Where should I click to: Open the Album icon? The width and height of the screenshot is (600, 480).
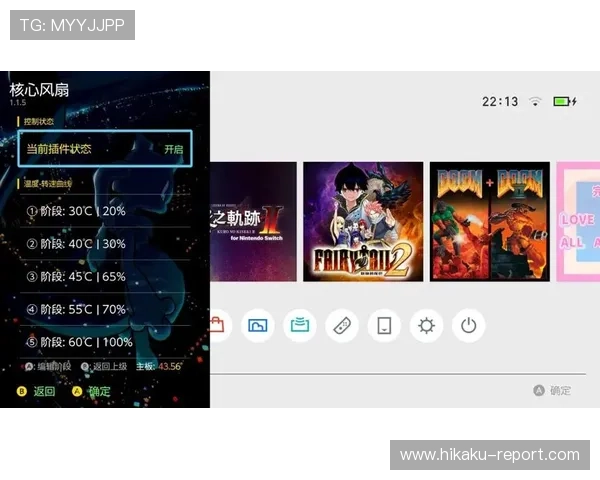click(258, 326)
